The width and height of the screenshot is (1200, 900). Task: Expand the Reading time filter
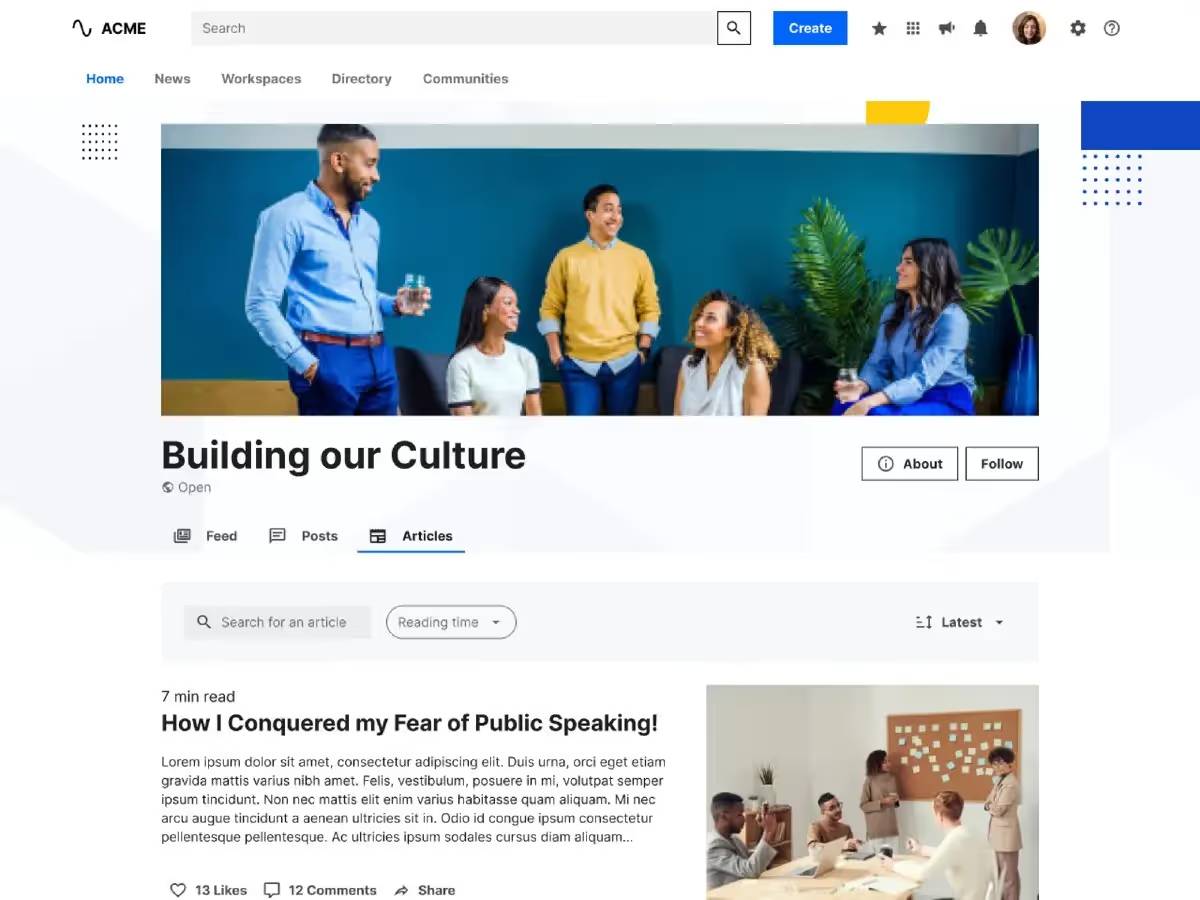point(451,622)
